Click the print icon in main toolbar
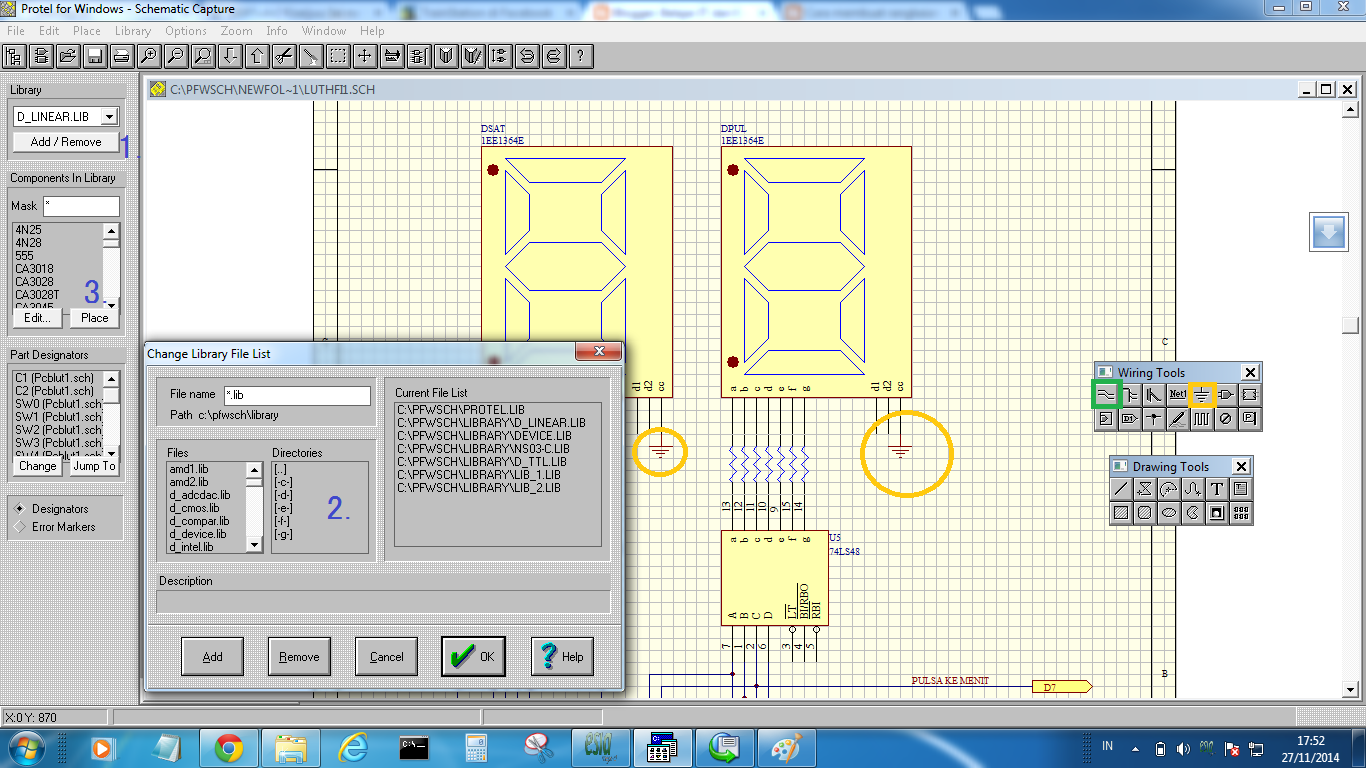 (121, 55)
